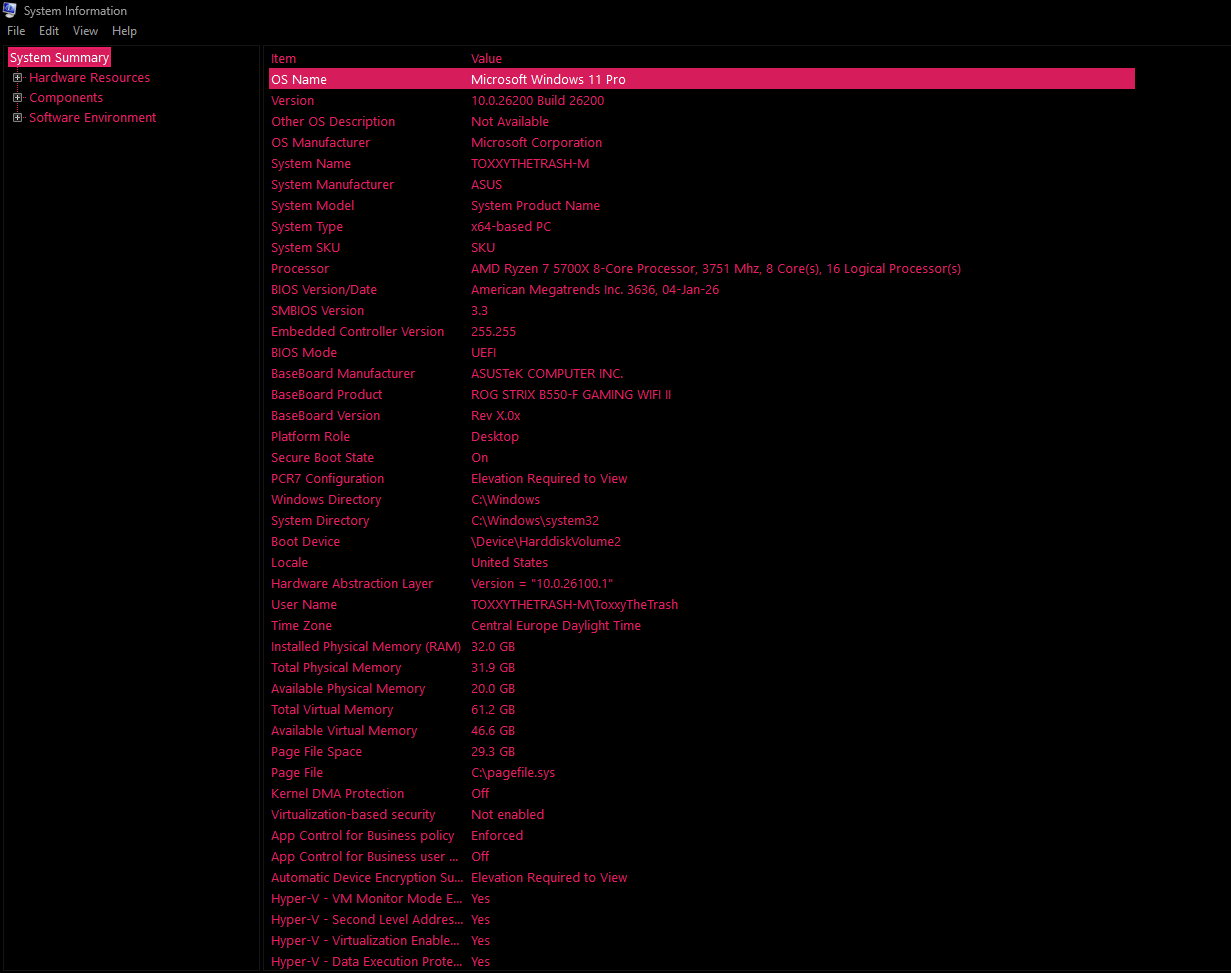Image resolution: width=1231 pixels, height=973 pixels.
Task: Click the PCR7 Configuration item
Action: click(x=327, y=479)
